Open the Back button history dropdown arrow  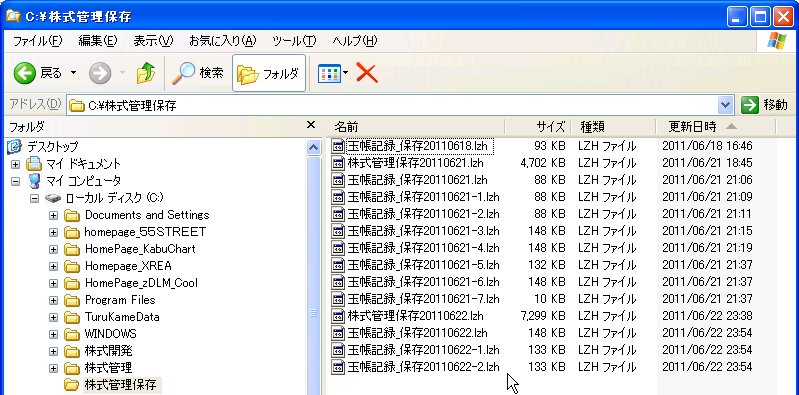pos(73,73)
